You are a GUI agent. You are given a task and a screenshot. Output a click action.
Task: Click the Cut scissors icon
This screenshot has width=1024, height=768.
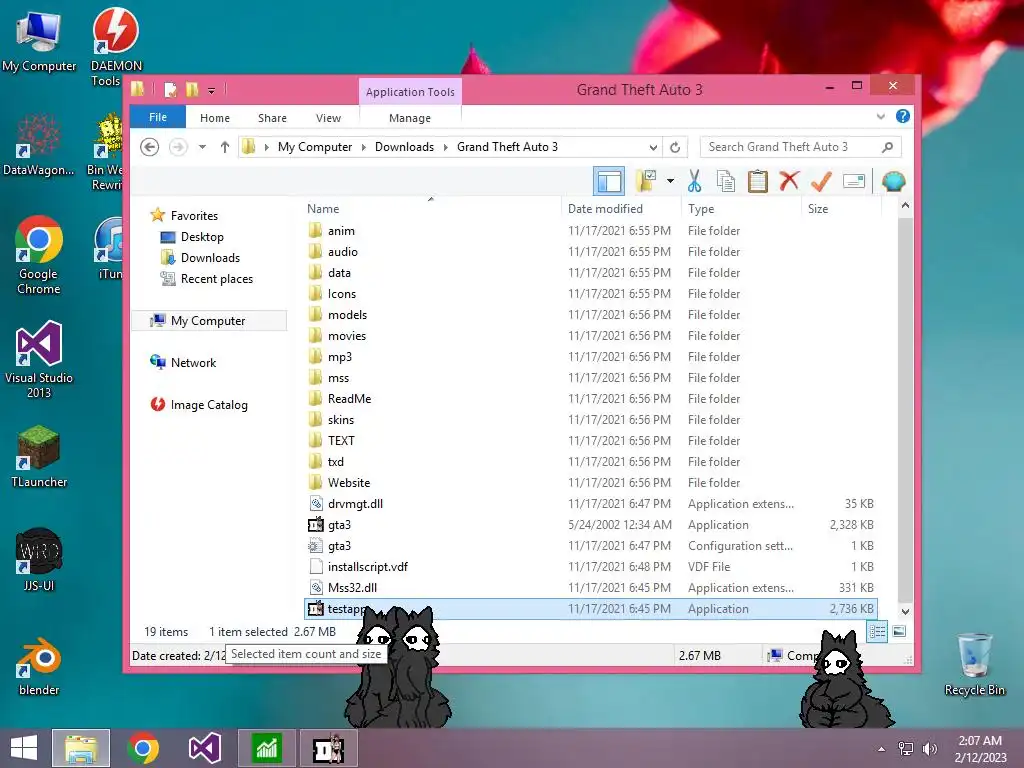(x=694, y=181)
